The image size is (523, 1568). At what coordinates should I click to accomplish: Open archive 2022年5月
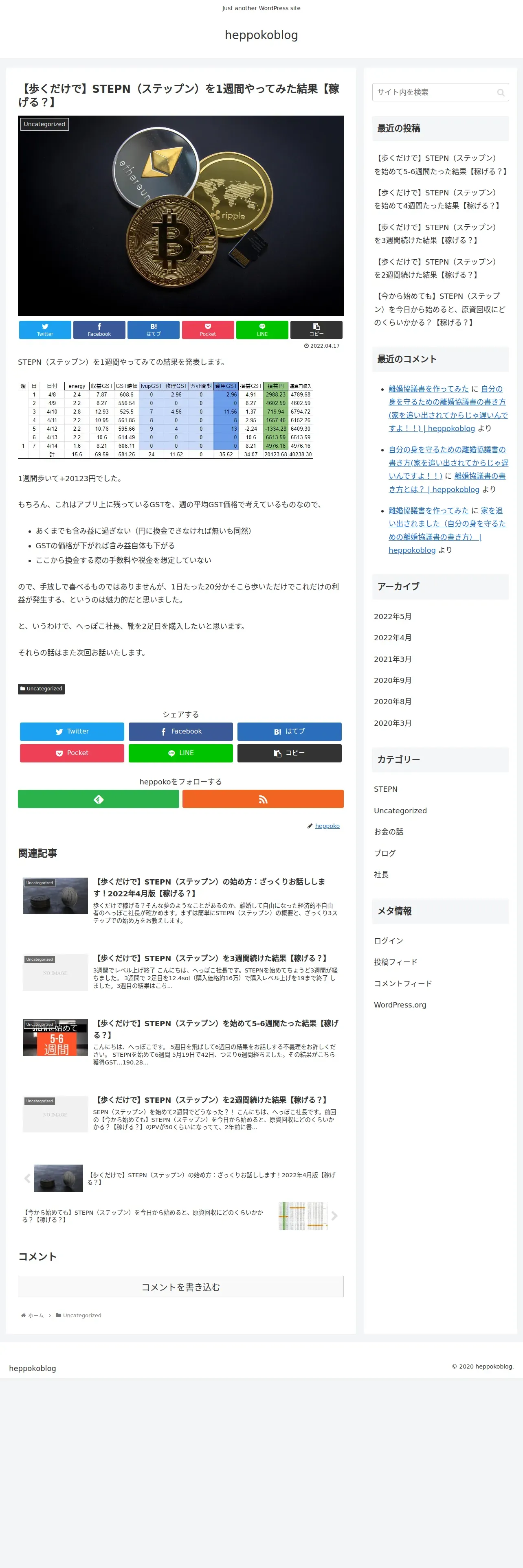(x=393, y=617)
